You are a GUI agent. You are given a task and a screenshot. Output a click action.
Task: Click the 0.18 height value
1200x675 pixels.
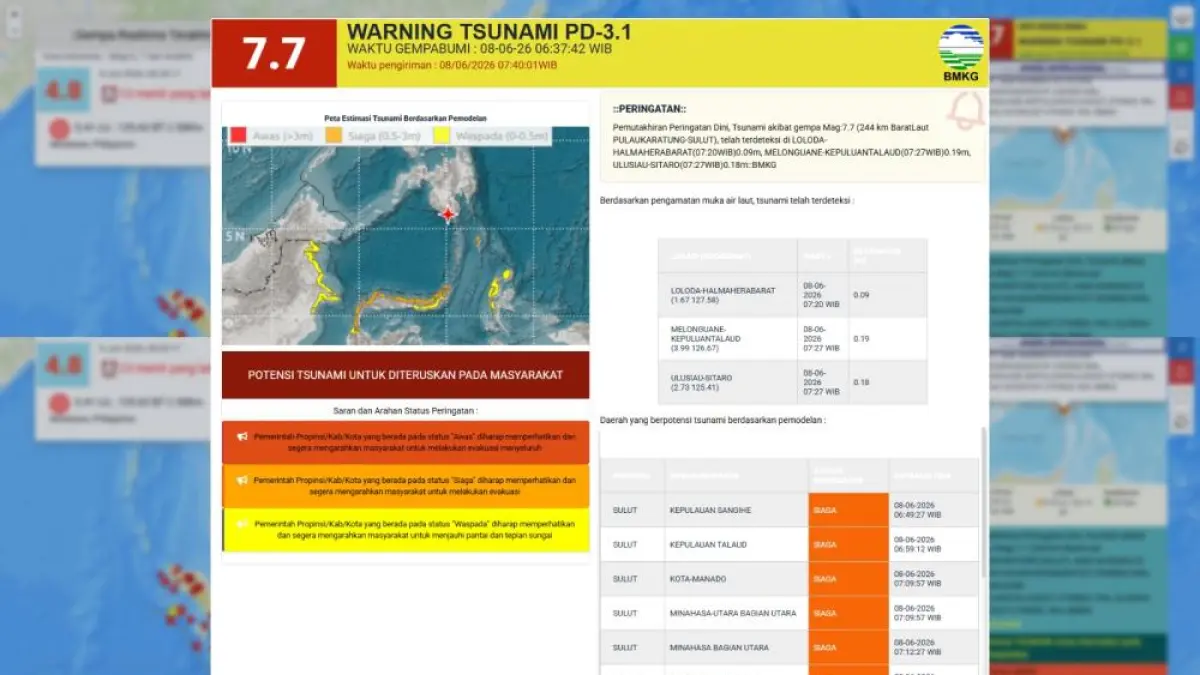[862, 383]
